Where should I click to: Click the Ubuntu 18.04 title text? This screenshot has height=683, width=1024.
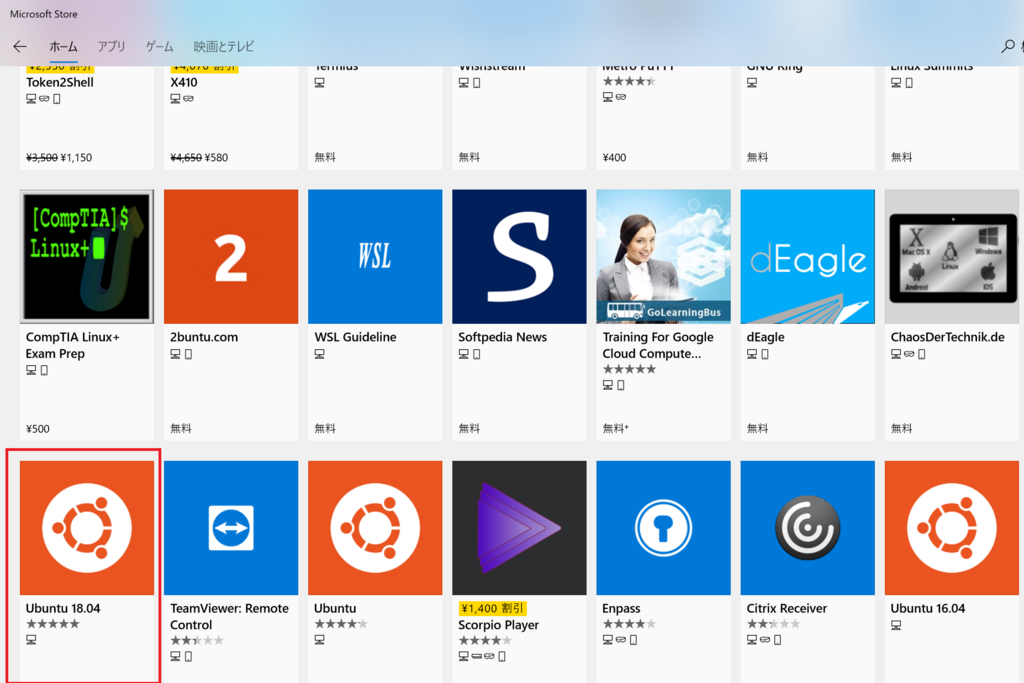click(63, 608)
